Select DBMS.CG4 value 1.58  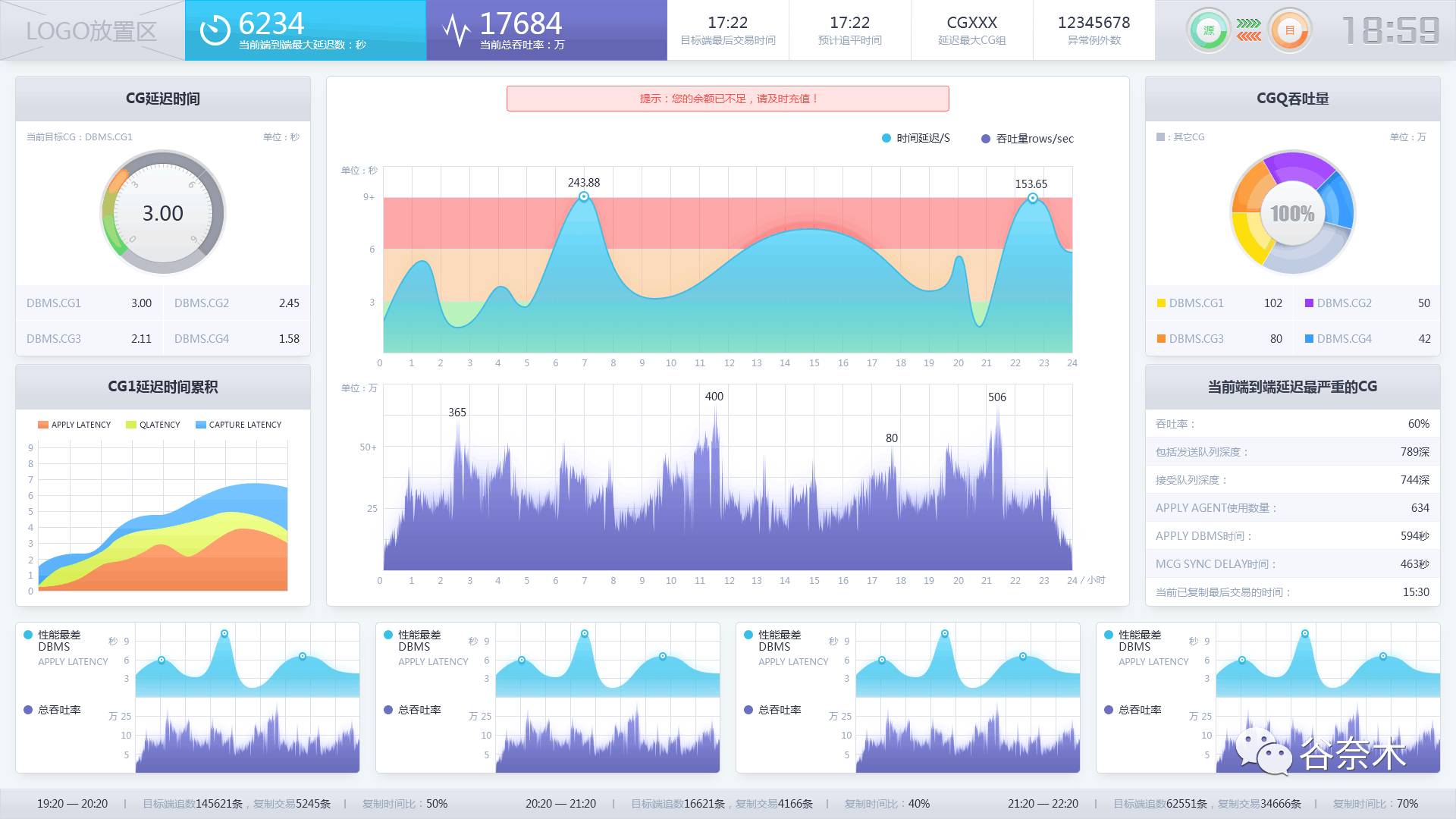point(289,339)
